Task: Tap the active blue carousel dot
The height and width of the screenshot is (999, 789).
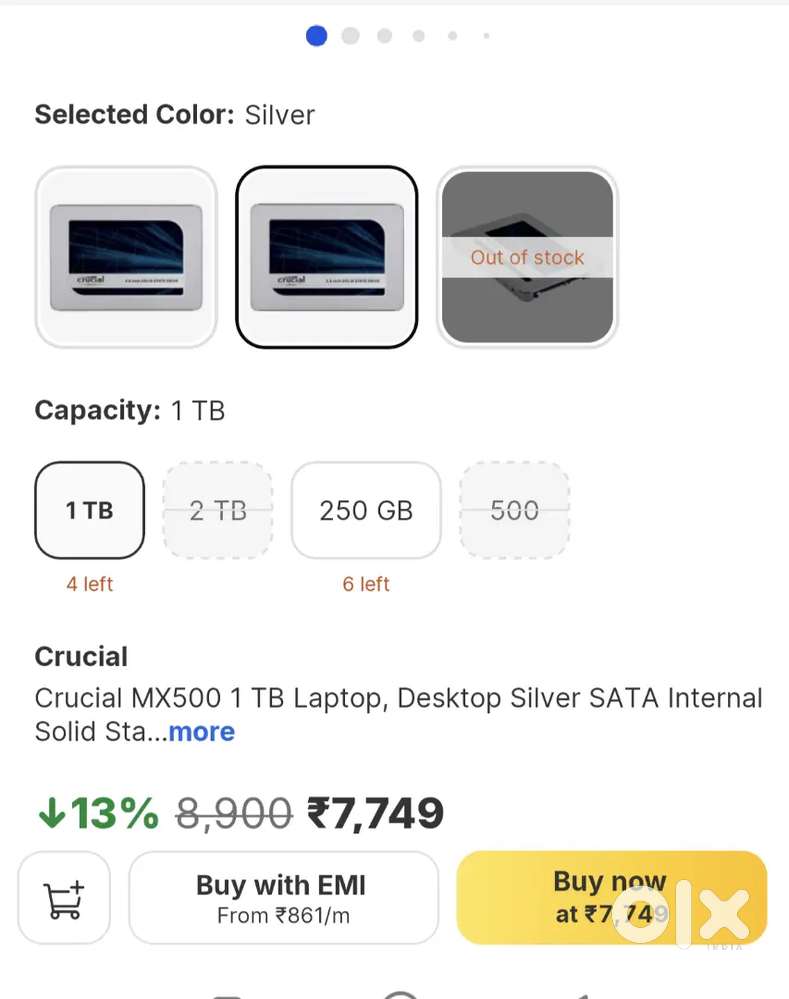Action: coord(316,36)
